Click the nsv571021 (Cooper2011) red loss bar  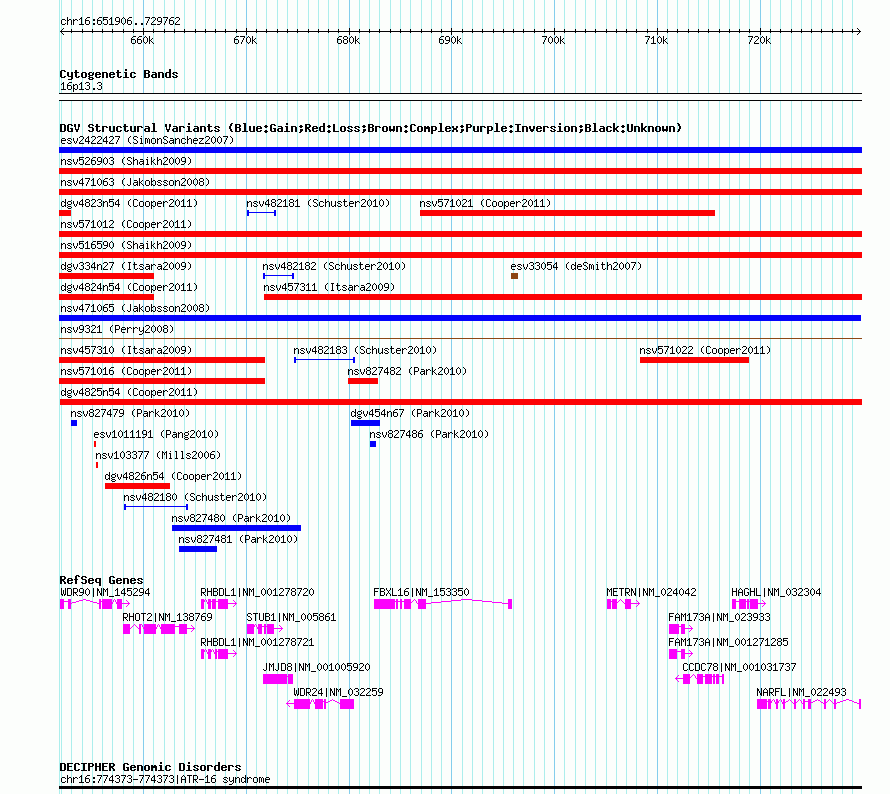click(567, 213)
